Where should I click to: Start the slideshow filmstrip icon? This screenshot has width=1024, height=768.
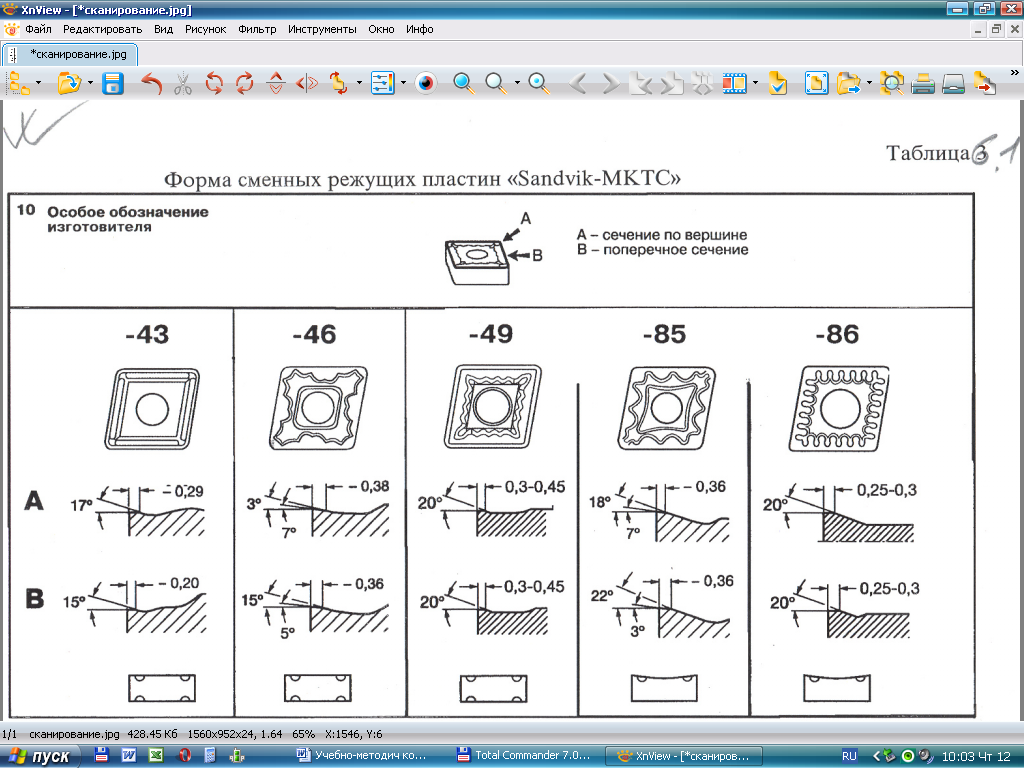coord(735,84)
